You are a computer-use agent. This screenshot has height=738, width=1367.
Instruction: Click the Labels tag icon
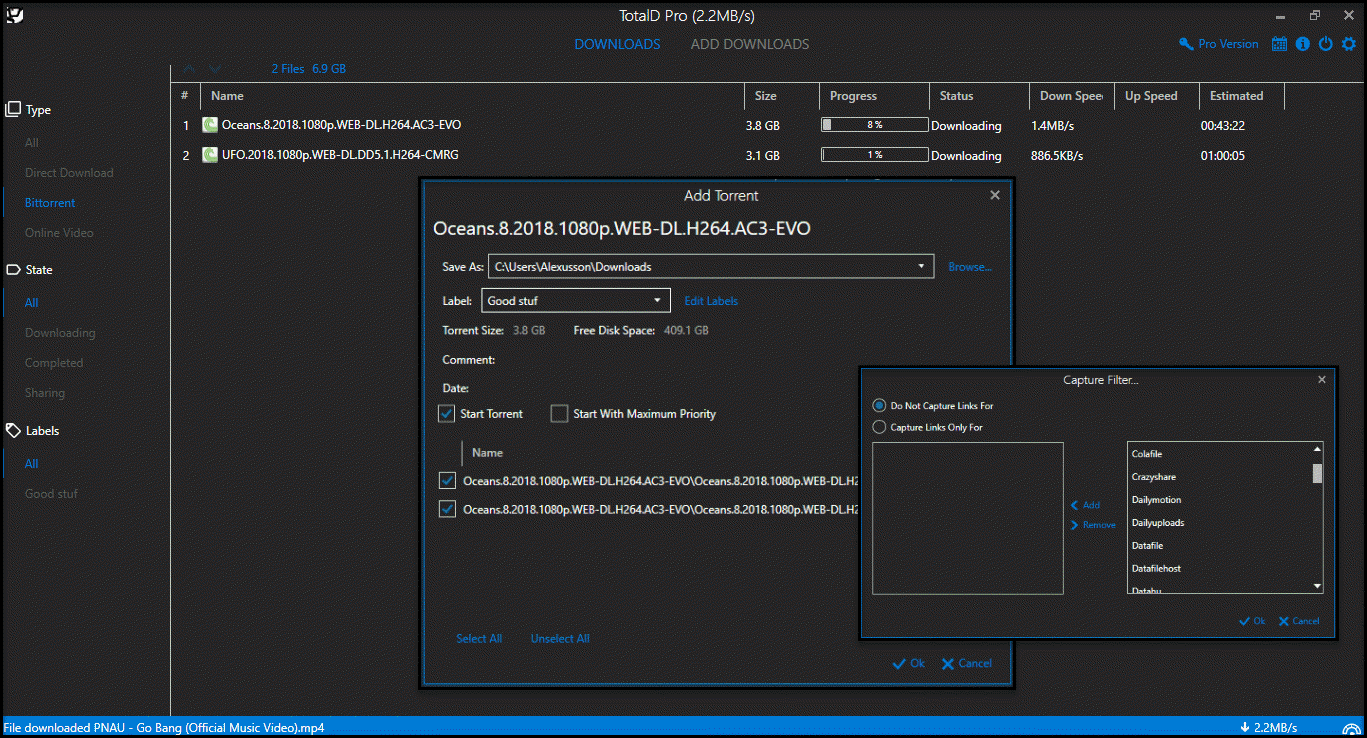(x=13, y=431)
